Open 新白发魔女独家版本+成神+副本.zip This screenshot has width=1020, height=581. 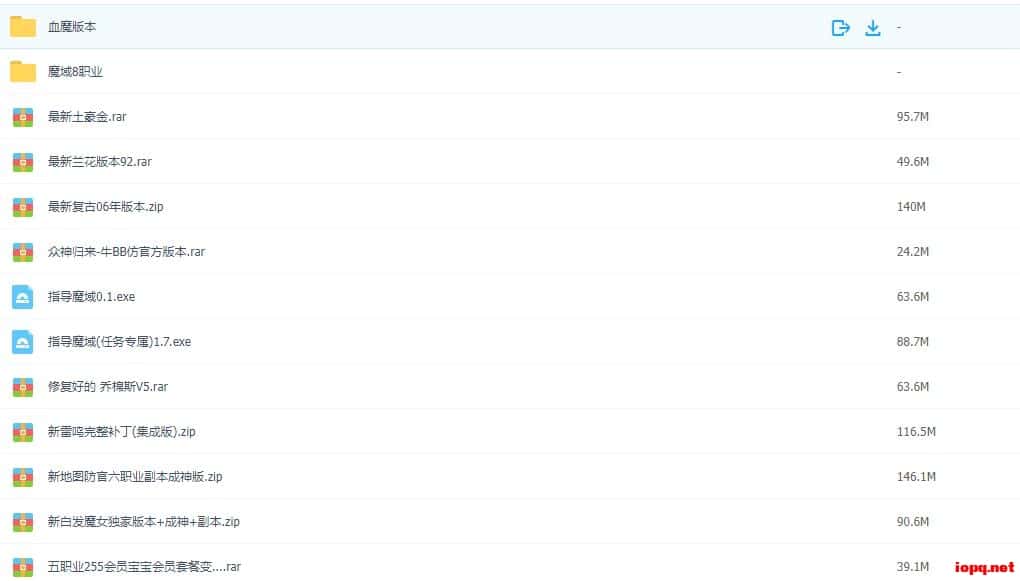click(x=143, y=522)
